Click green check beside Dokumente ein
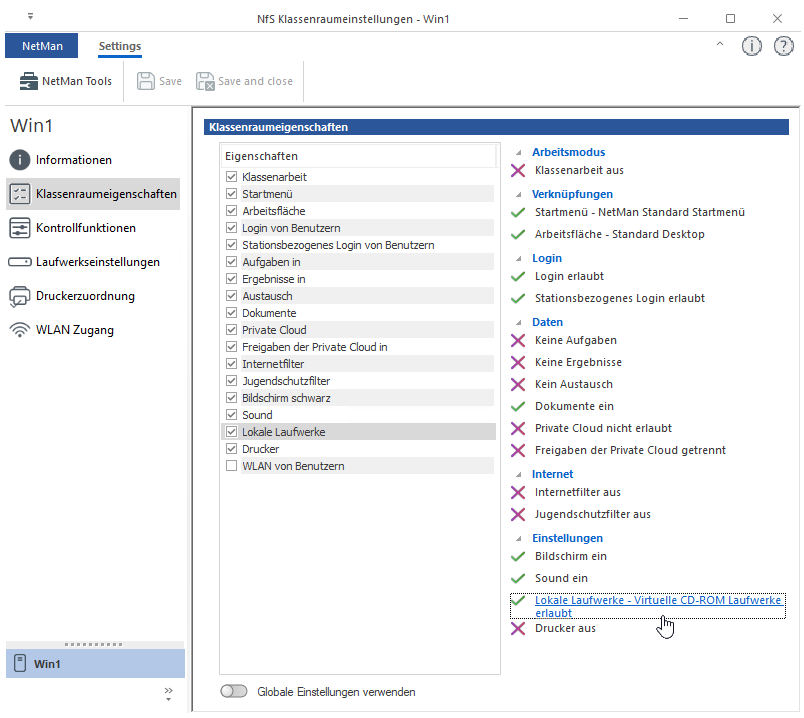804x718 pixels. 518,406
